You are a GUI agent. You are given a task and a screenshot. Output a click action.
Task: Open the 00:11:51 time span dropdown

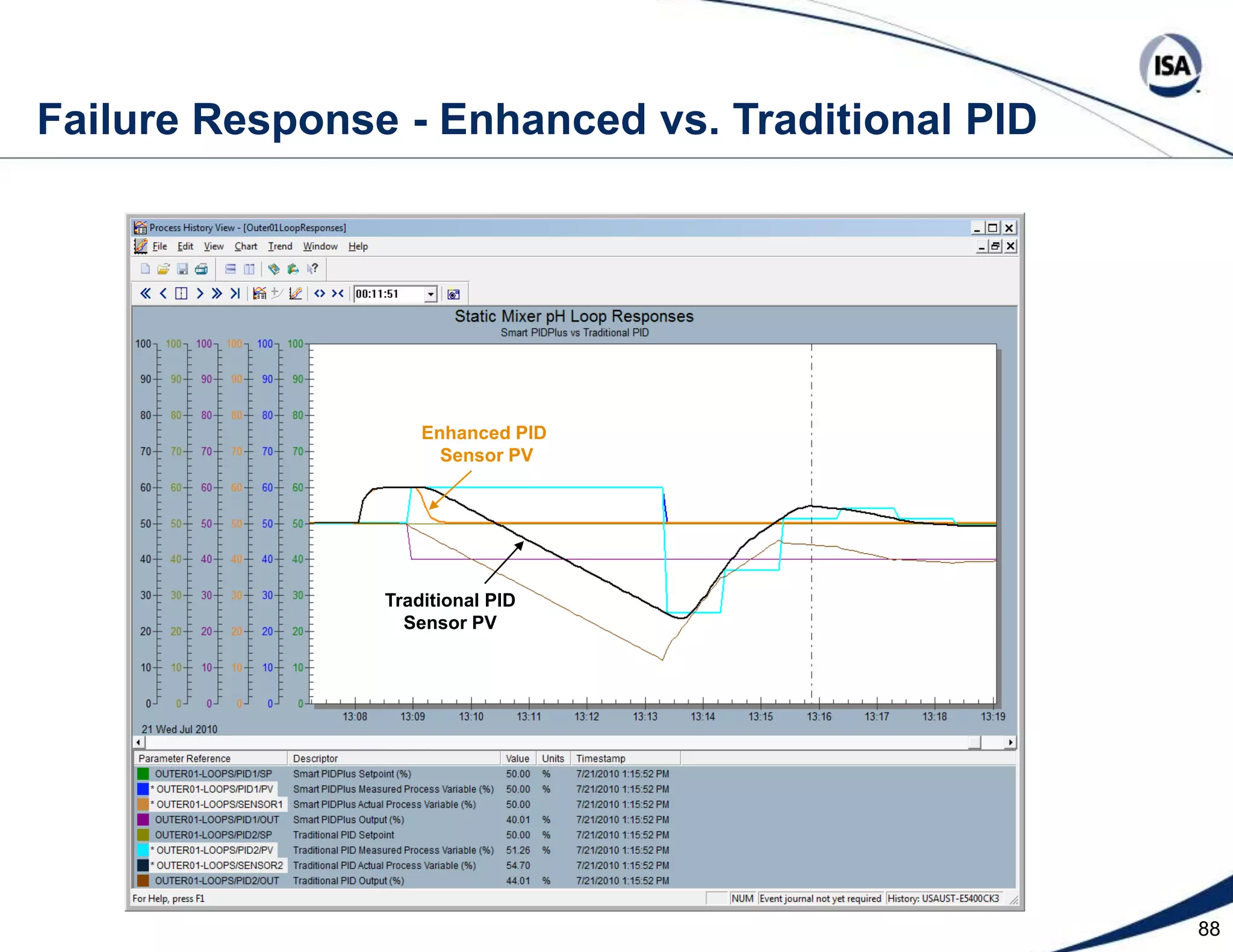(430, 294)
